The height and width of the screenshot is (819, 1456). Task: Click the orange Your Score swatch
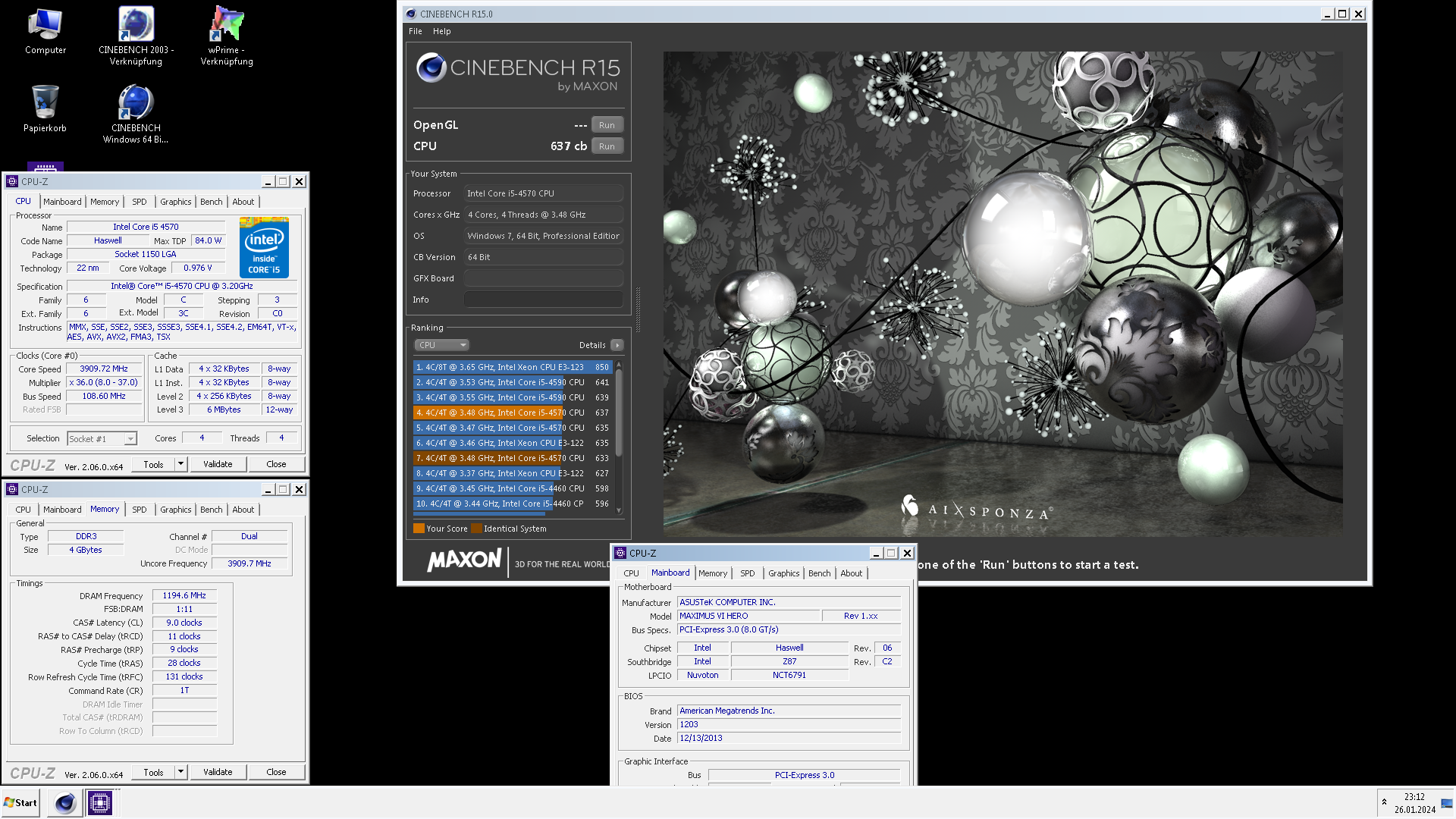coord(419,529)
